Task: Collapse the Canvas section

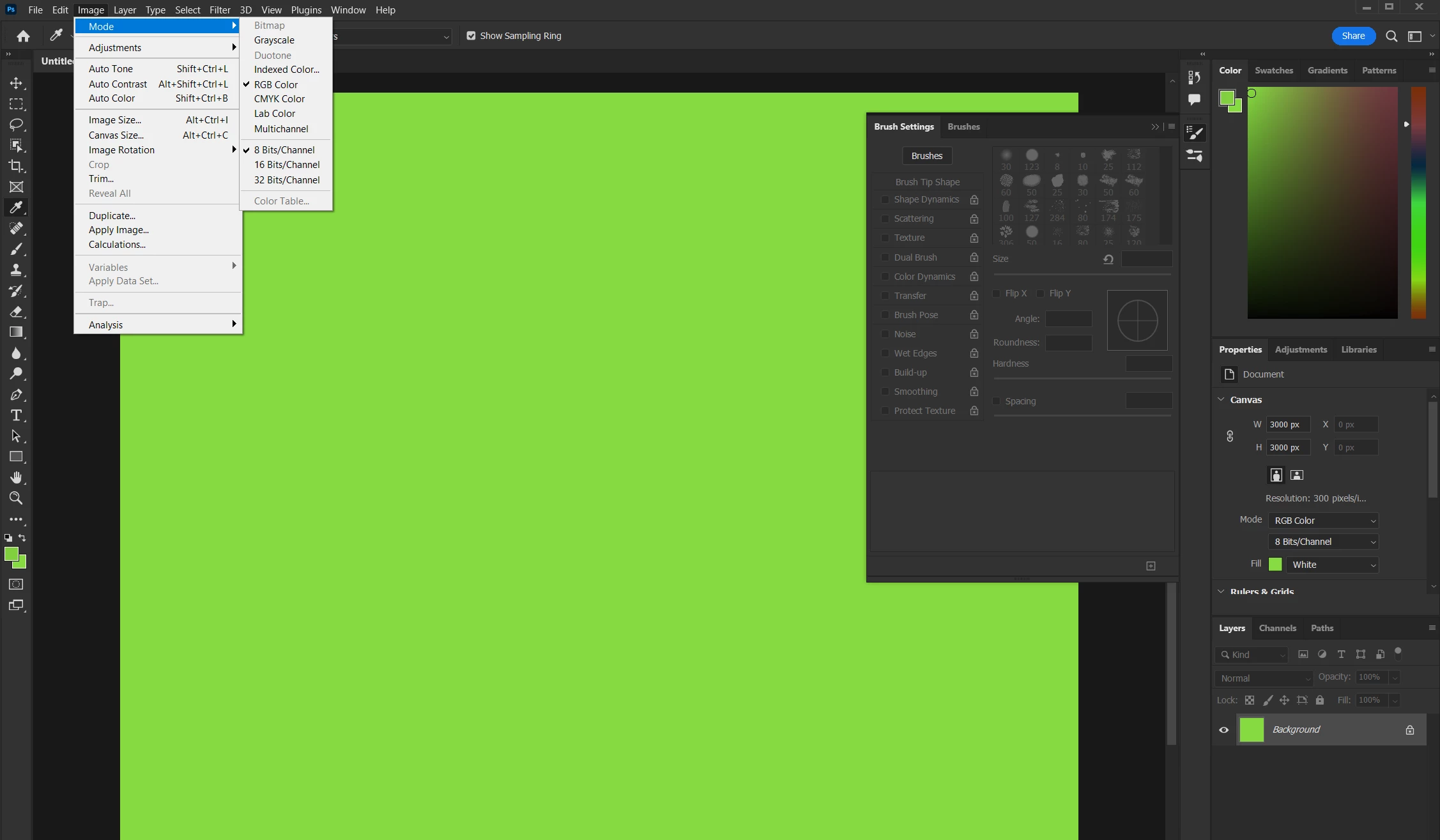Action: (x=1221, y=399)
